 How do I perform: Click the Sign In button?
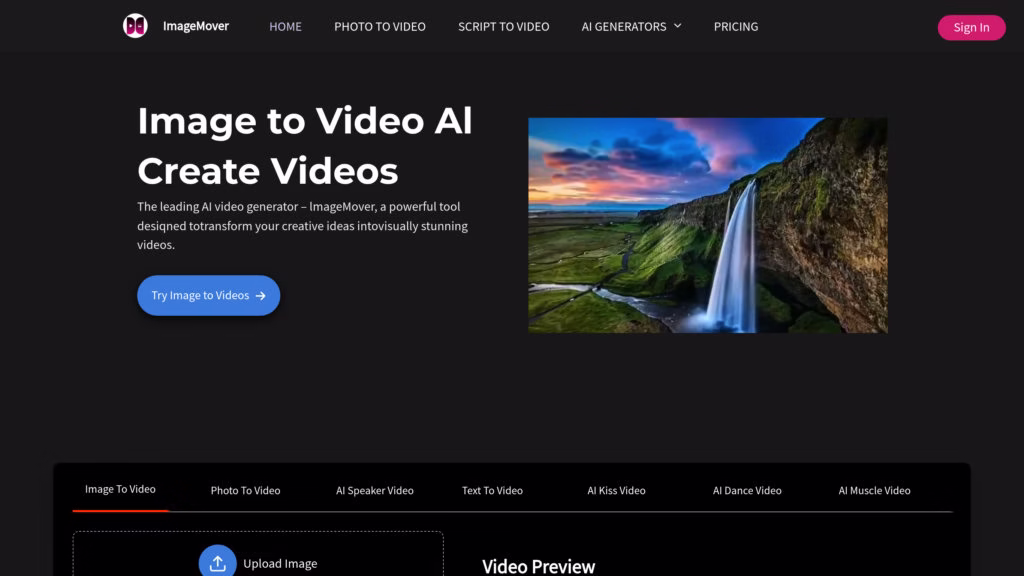pos(971,27)
